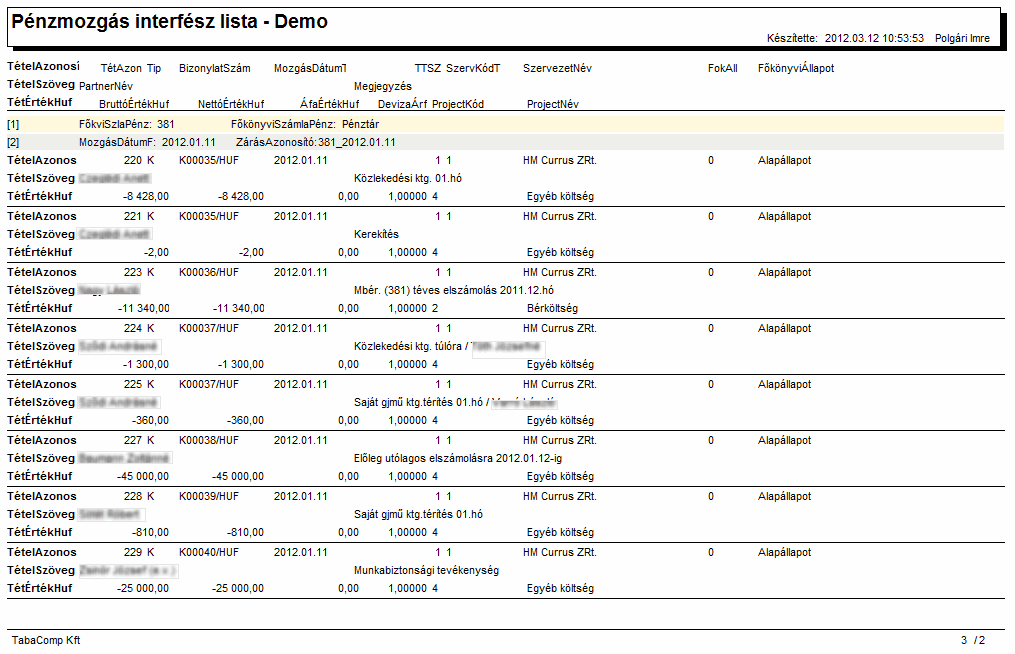Click gross value -810,00
This screenshot has width=1015, height=654.
click(x=150, y=532)
